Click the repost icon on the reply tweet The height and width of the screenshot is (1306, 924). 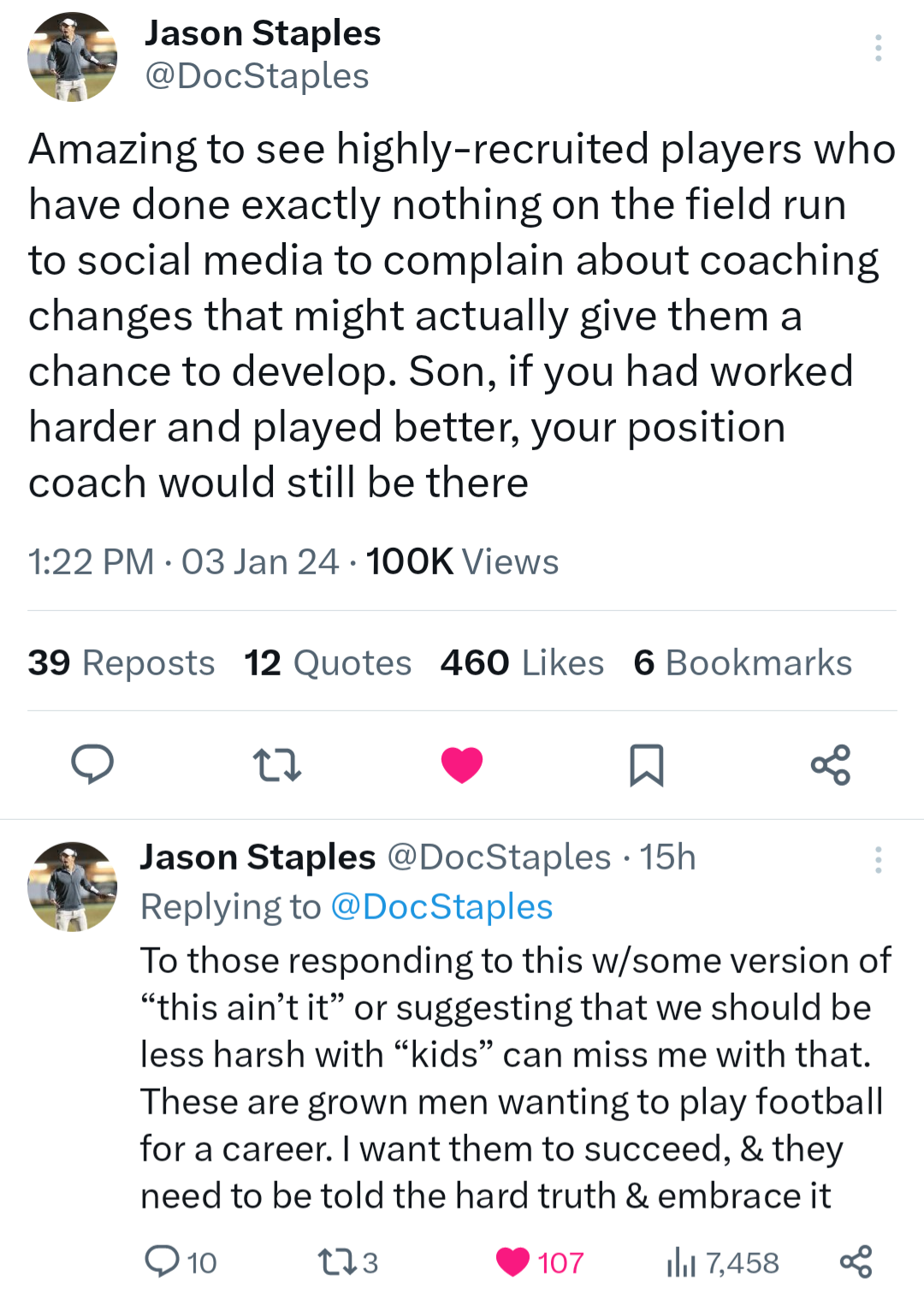(335, 1261)
